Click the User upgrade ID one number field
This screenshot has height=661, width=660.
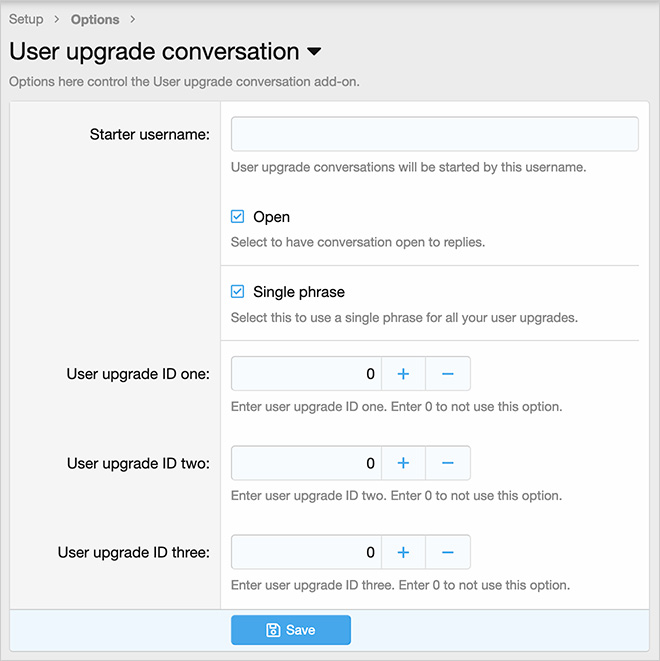coord(307,374)
